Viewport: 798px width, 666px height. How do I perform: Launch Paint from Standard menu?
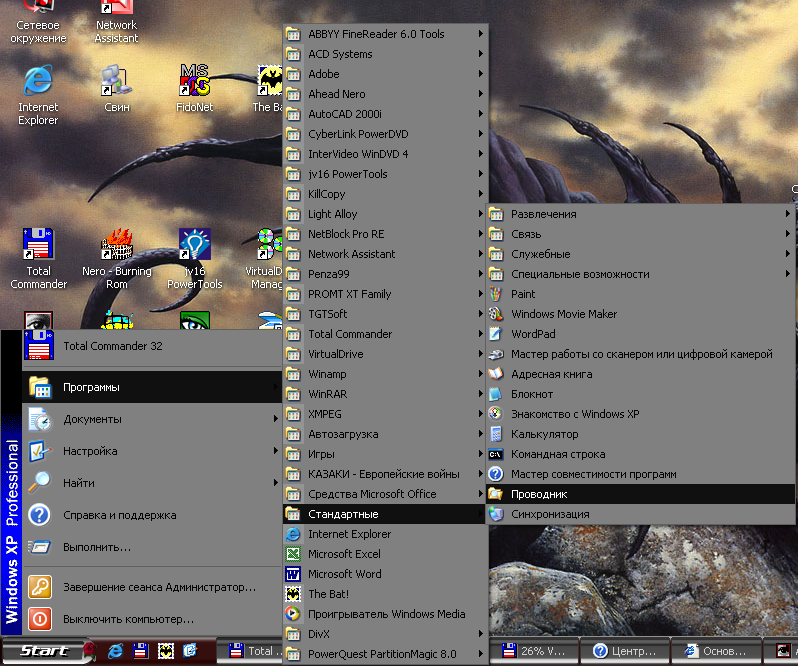coord(523,294)
